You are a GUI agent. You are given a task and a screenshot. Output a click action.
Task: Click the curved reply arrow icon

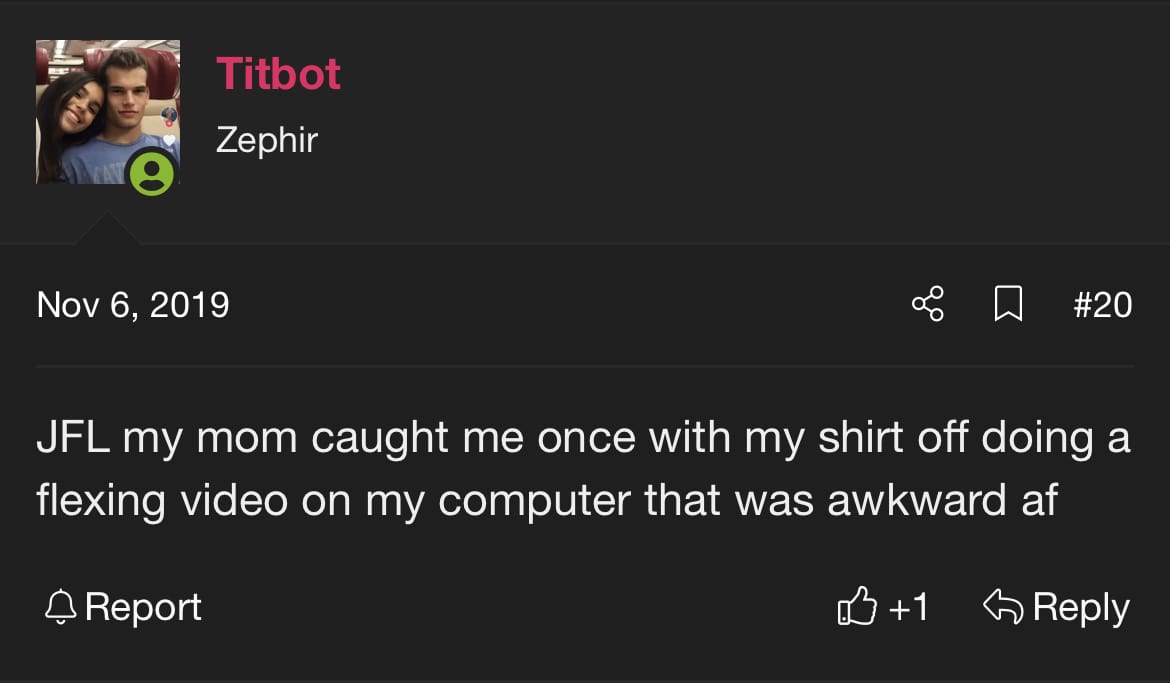(x=1003, y=605)
